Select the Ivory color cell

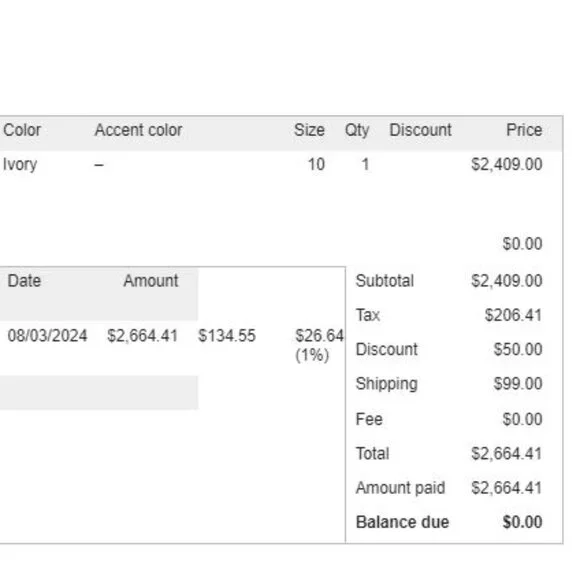pyautogui.click(x=20, y=165)
